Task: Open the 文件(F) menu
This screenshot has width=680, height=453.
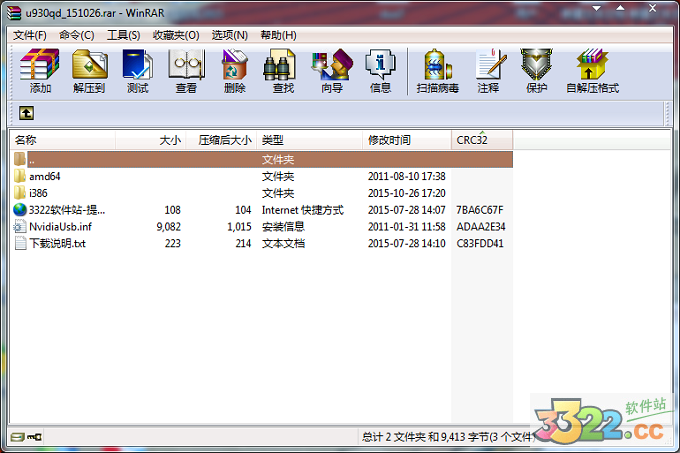Action: pos(29,35)
